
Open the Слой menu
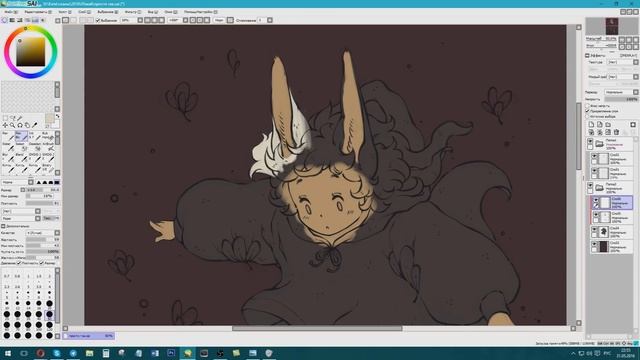tap(84, 12)
